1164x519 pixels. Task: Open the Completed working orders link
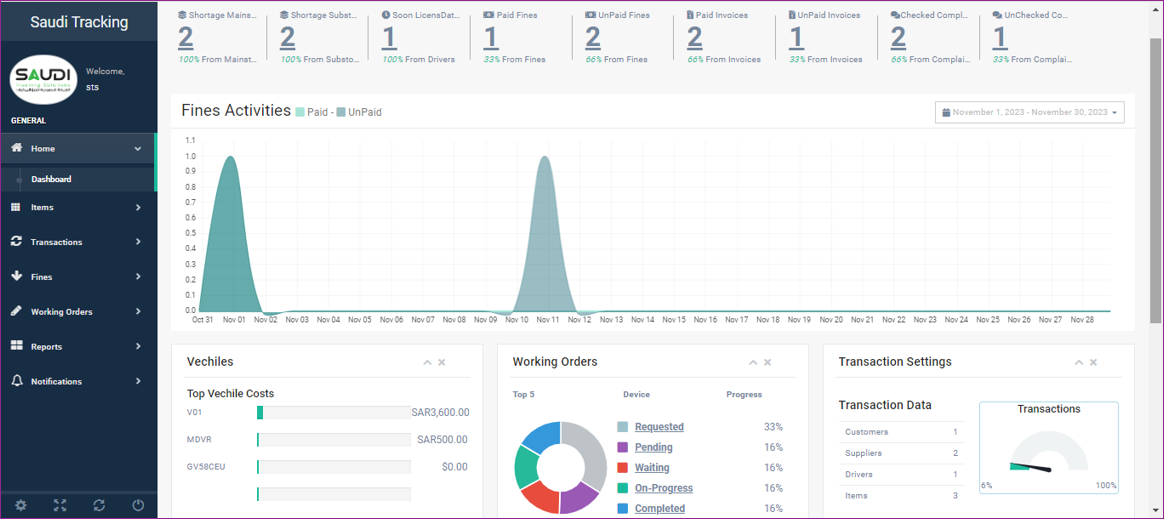(660, 508)
